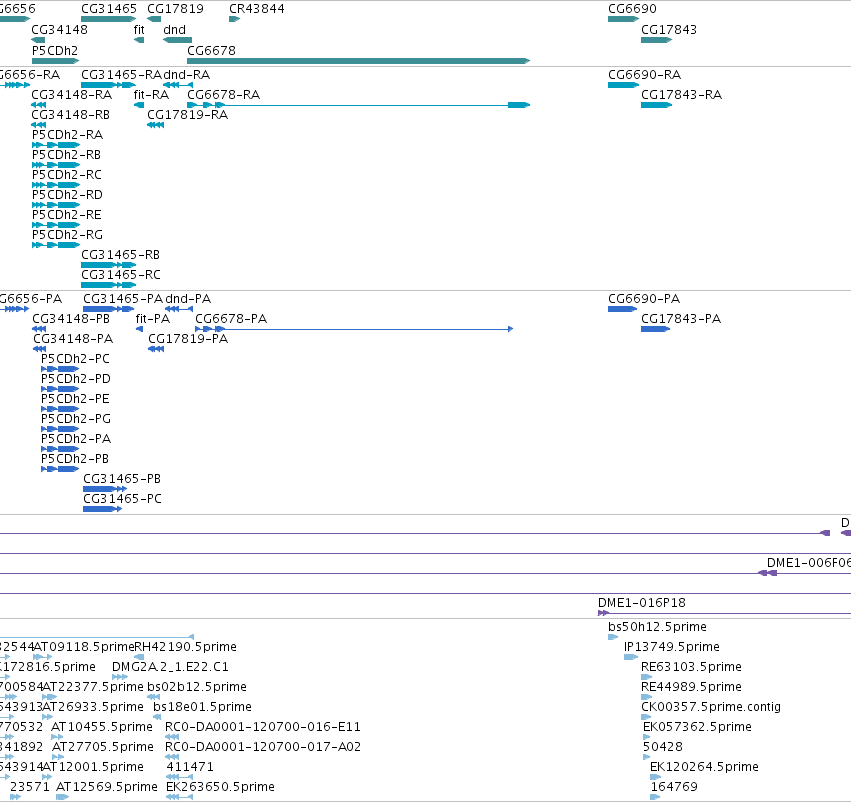Click protein dnd-PA label
This screenshot has height=802, width=851.
[x=188, y=299]
